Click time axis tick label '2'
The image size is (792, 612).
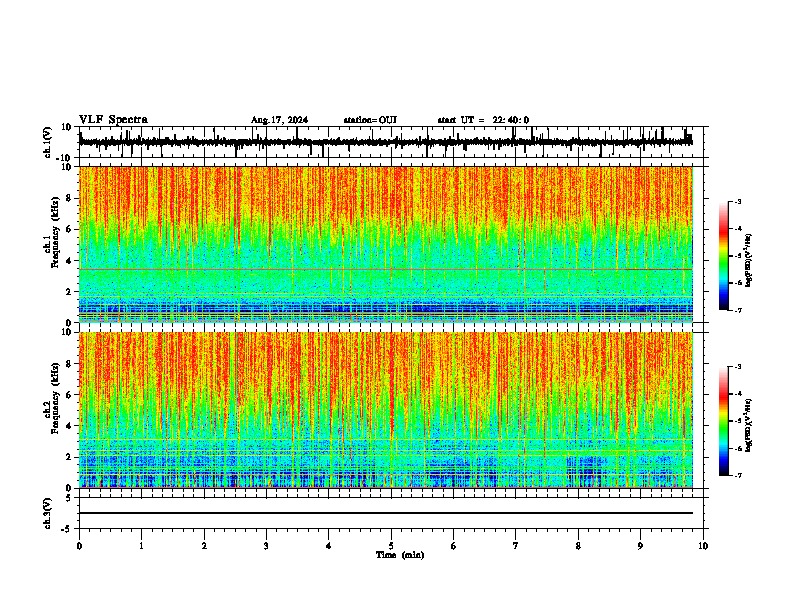point(204,546)
